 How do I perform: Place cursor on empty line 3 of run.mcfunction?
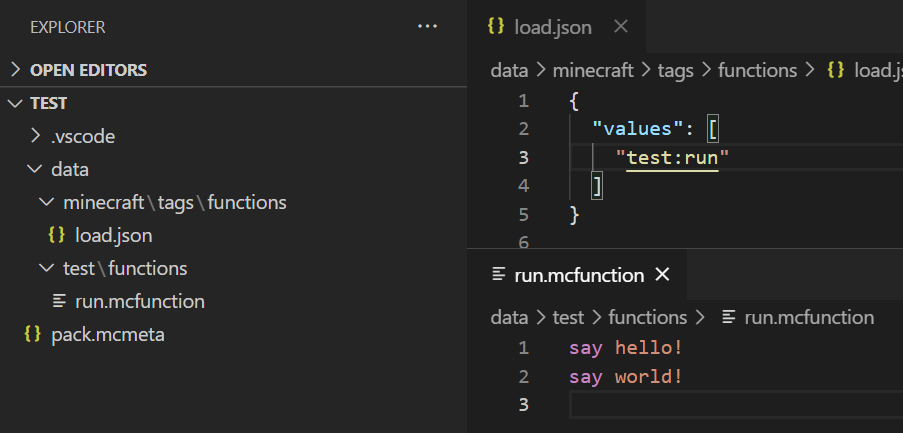pos(736,404)
